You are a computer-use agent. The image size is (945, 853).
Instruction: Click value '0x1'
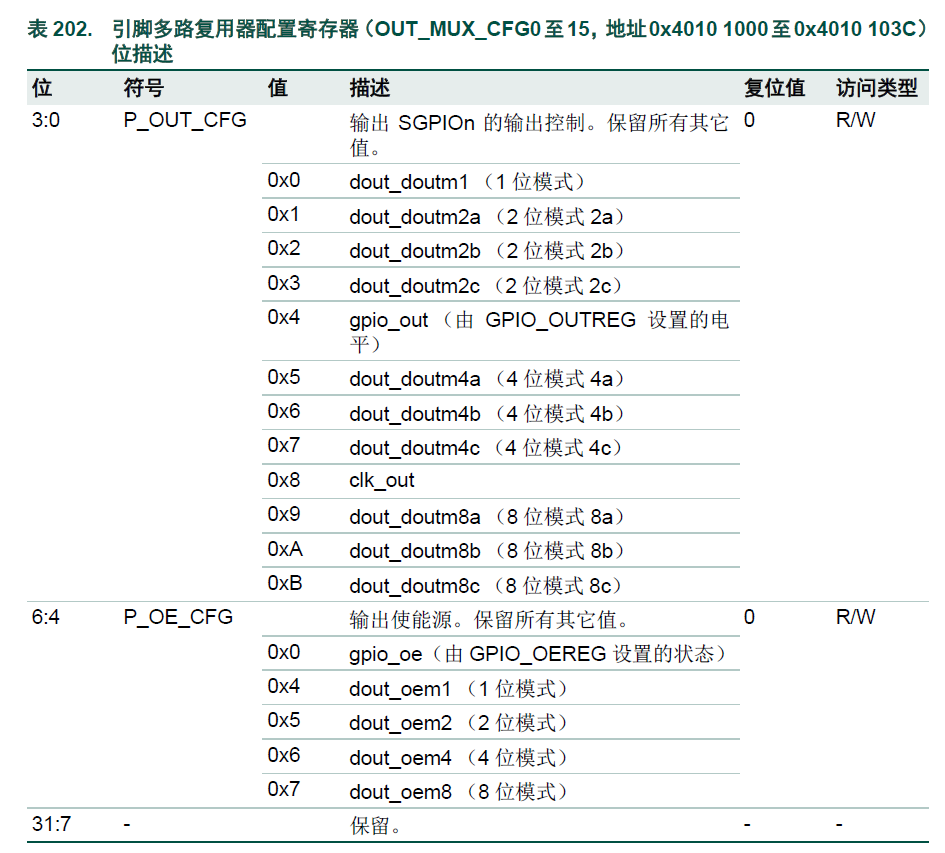click(283, 215)
